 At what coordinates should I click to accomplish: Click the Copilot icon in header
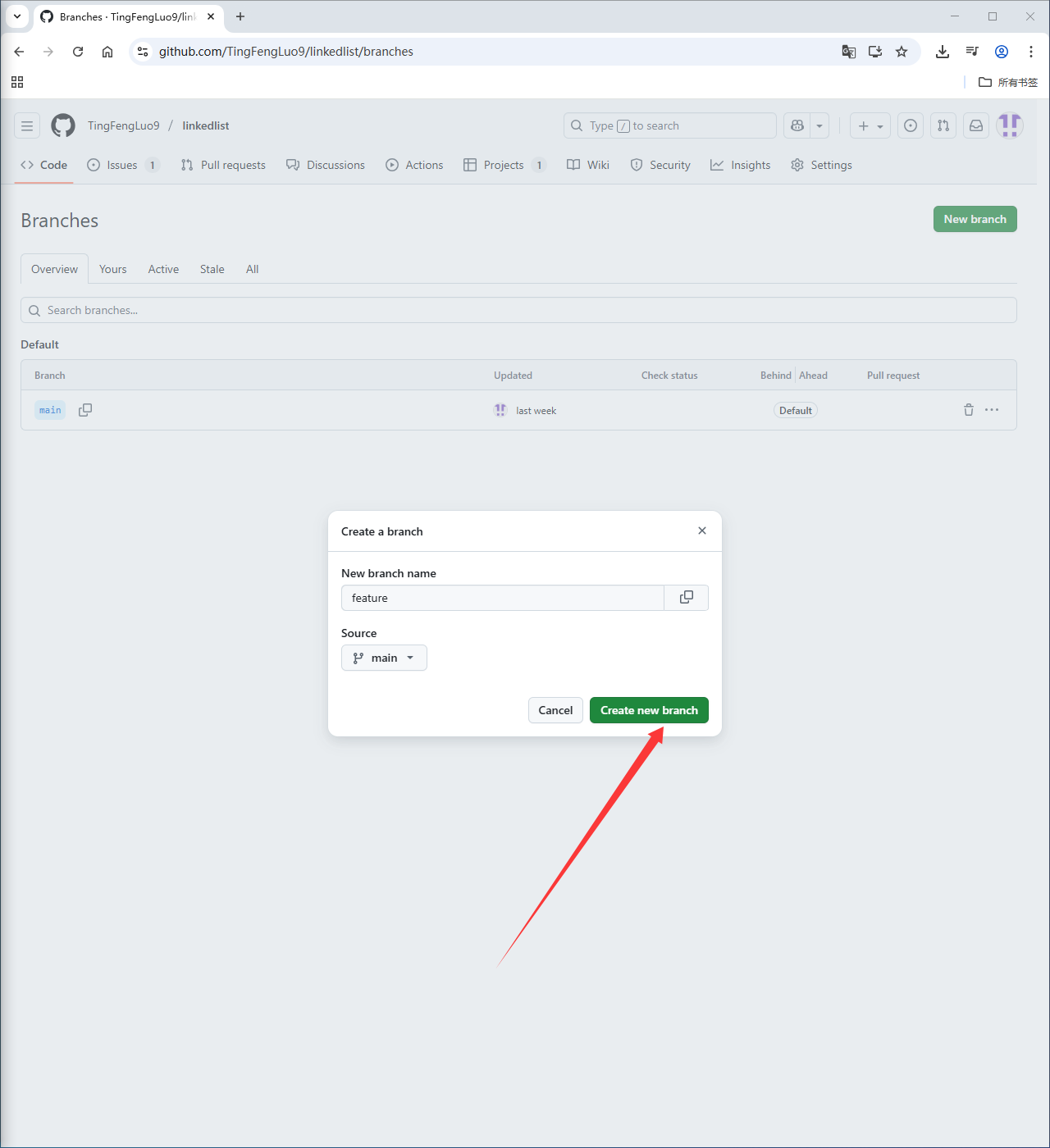[797, 125]
